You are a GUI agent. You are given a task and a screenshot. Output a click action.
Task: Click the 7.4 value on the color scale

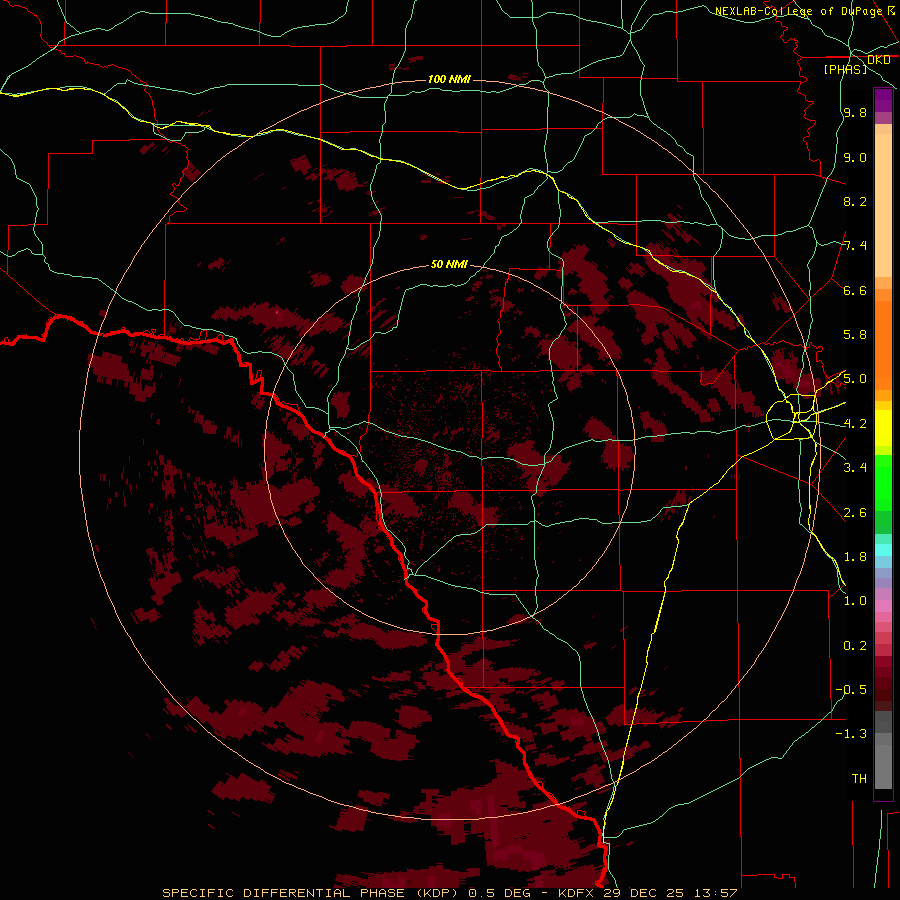(855, 246)
